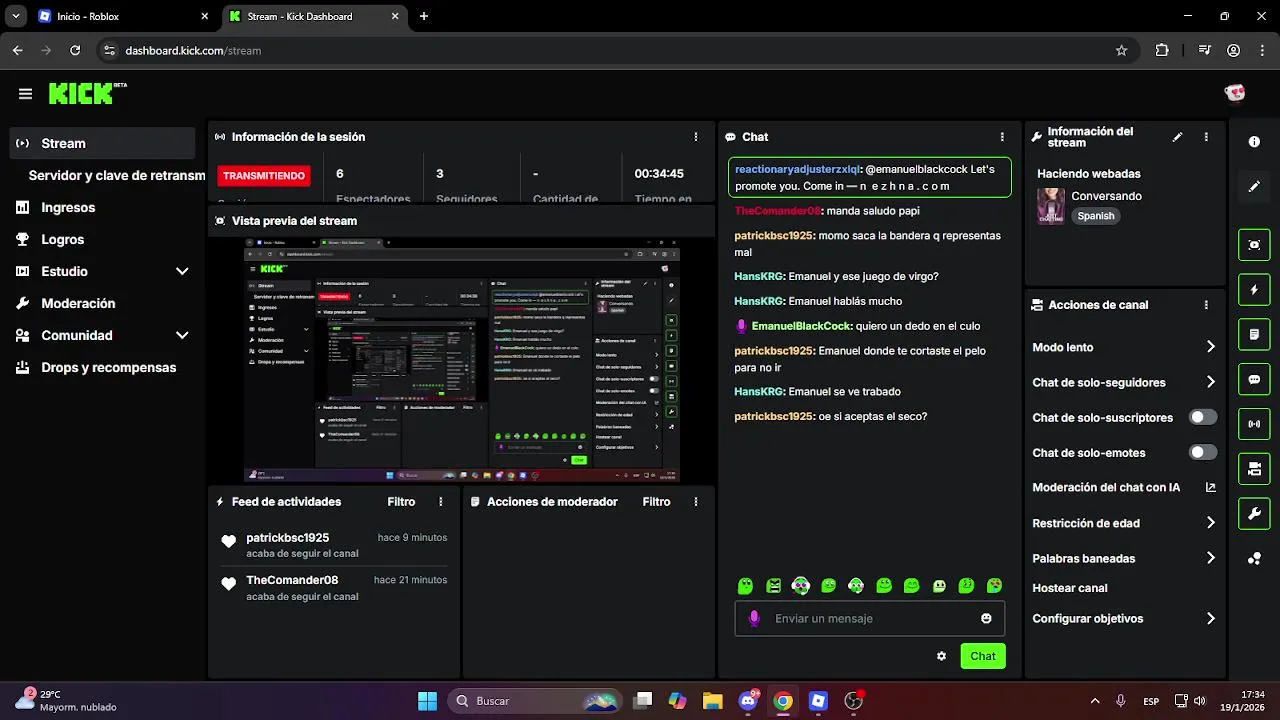Open the Chat panel three-dot menu
Screen dimensions: 1280x720
(1002, 137)
